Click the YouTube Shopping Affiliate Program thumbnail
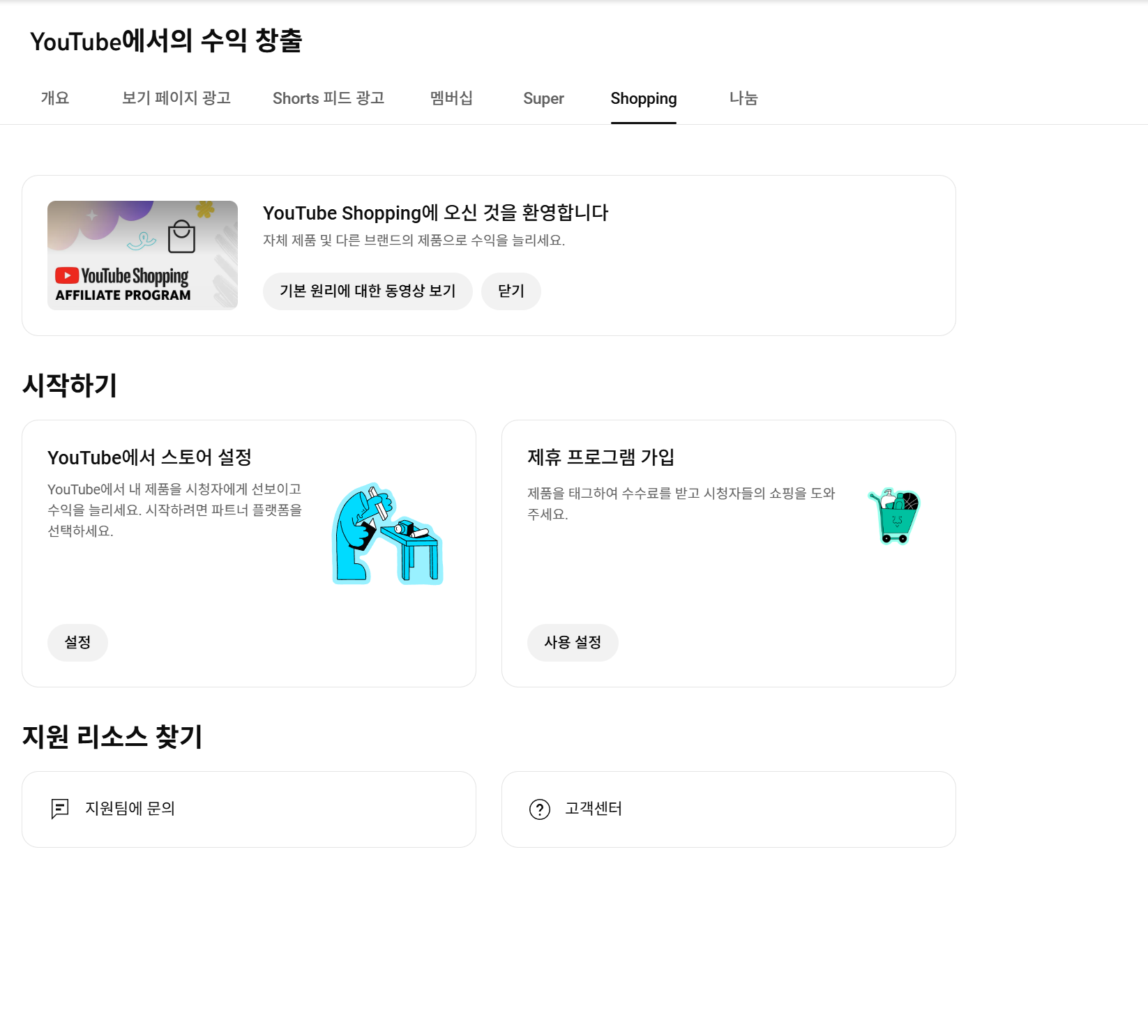This screenshot has height=1036, width=1148. 142,255
